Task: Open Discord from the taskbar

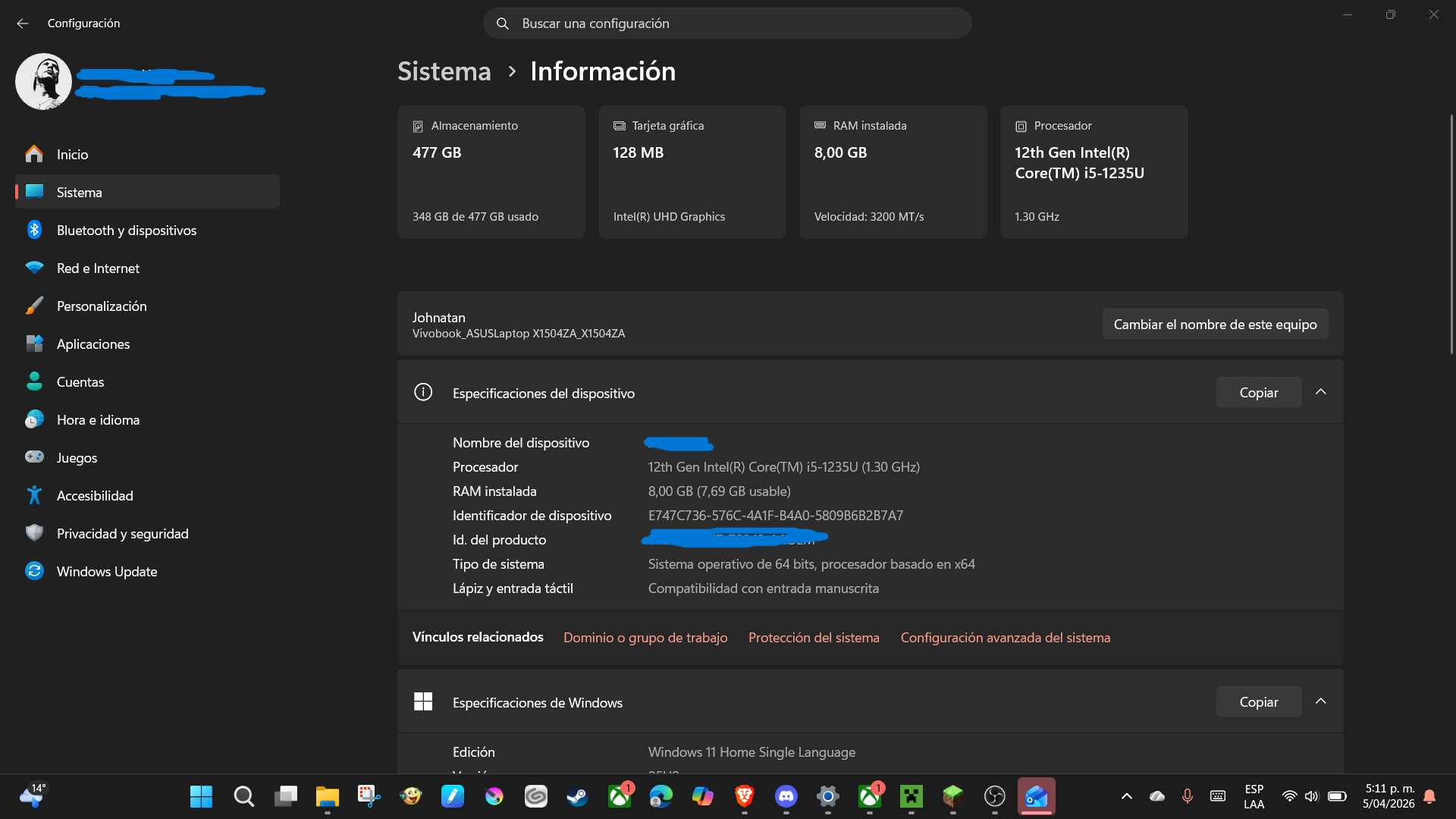Action: pyautogui.click(x=786, y=796)
